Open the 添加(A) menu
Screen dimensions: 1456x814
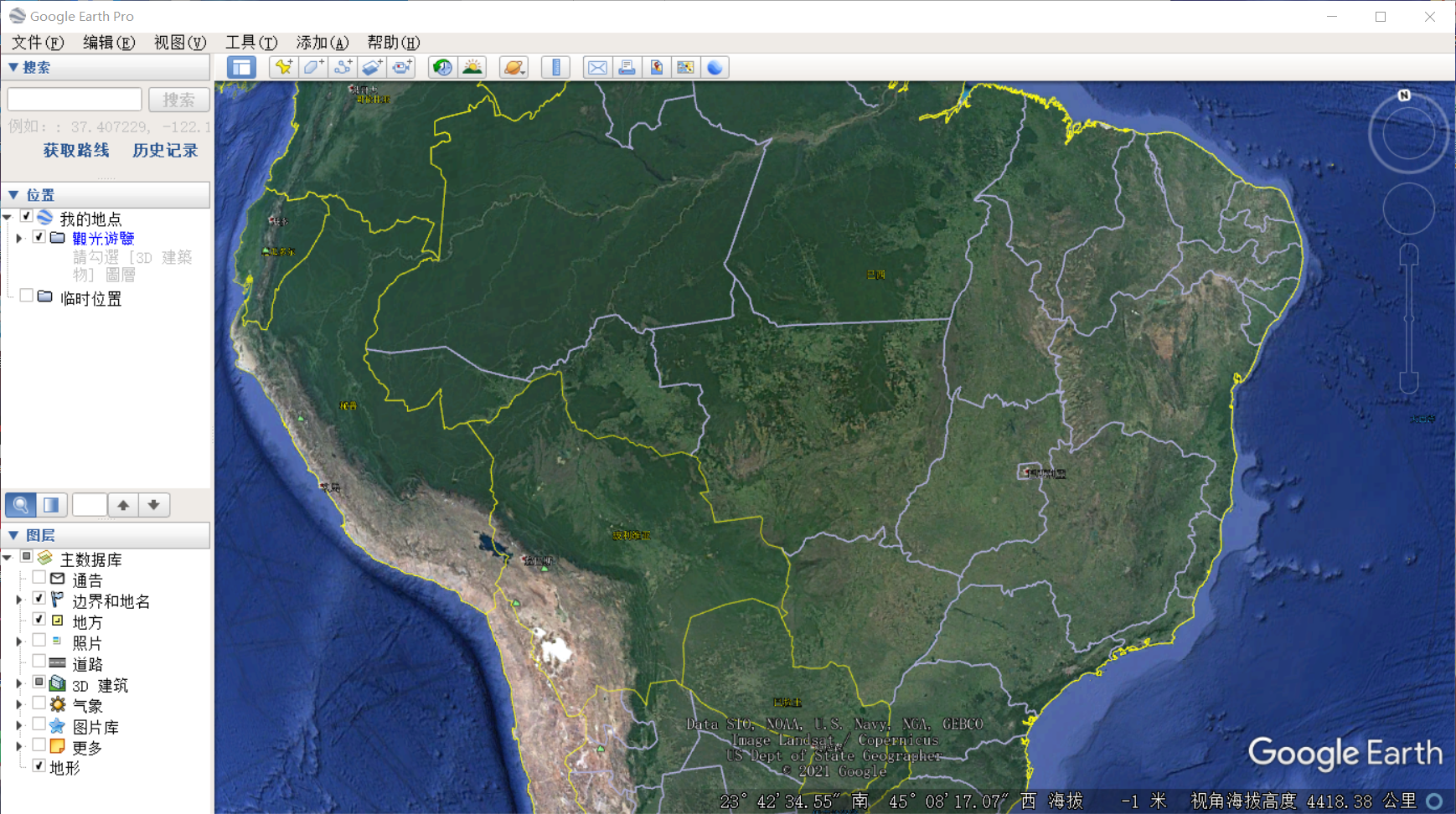(x=322, y=43)
